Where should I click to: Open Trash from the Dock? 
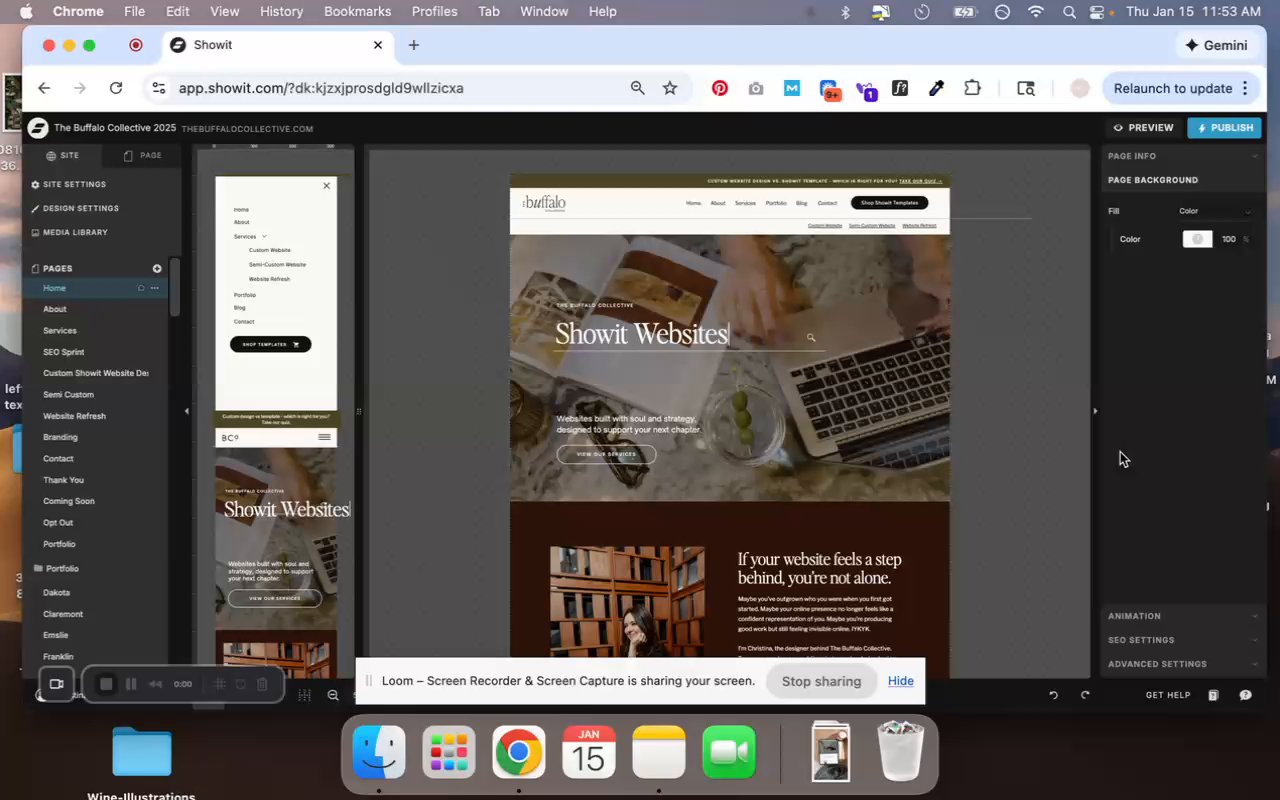(x=900, y=751)
